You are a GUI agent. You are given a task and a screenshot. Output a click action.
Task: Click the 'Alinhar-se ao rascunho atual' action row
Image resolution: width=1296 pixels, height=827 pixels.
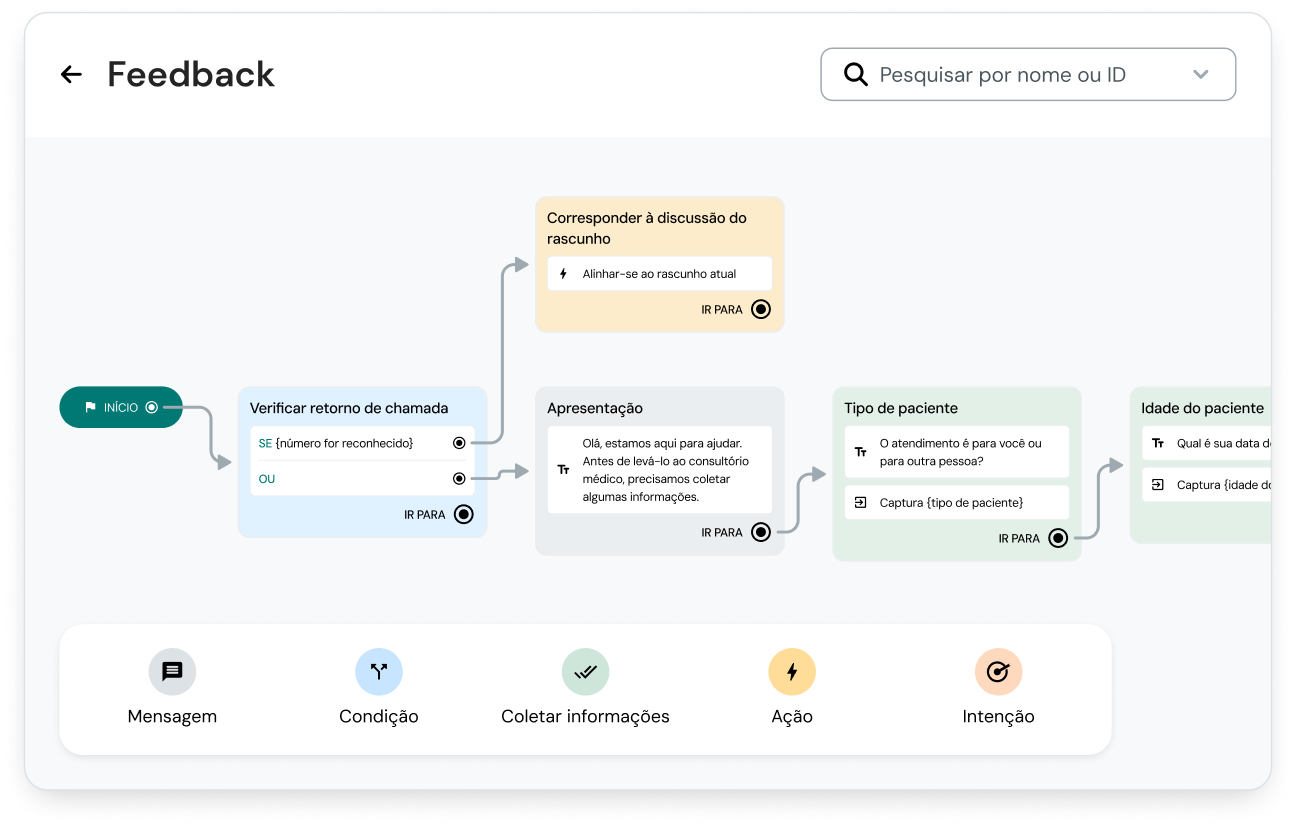point(659,274)
